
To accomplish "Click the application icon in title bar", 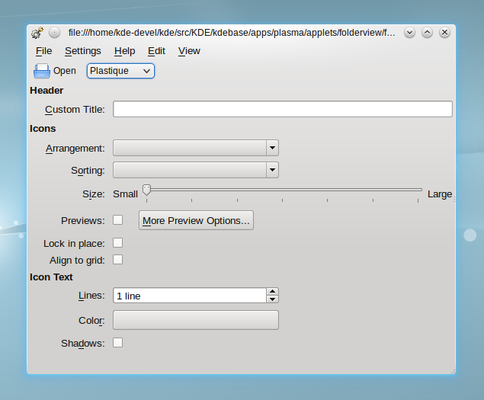I will coord(37,33).
